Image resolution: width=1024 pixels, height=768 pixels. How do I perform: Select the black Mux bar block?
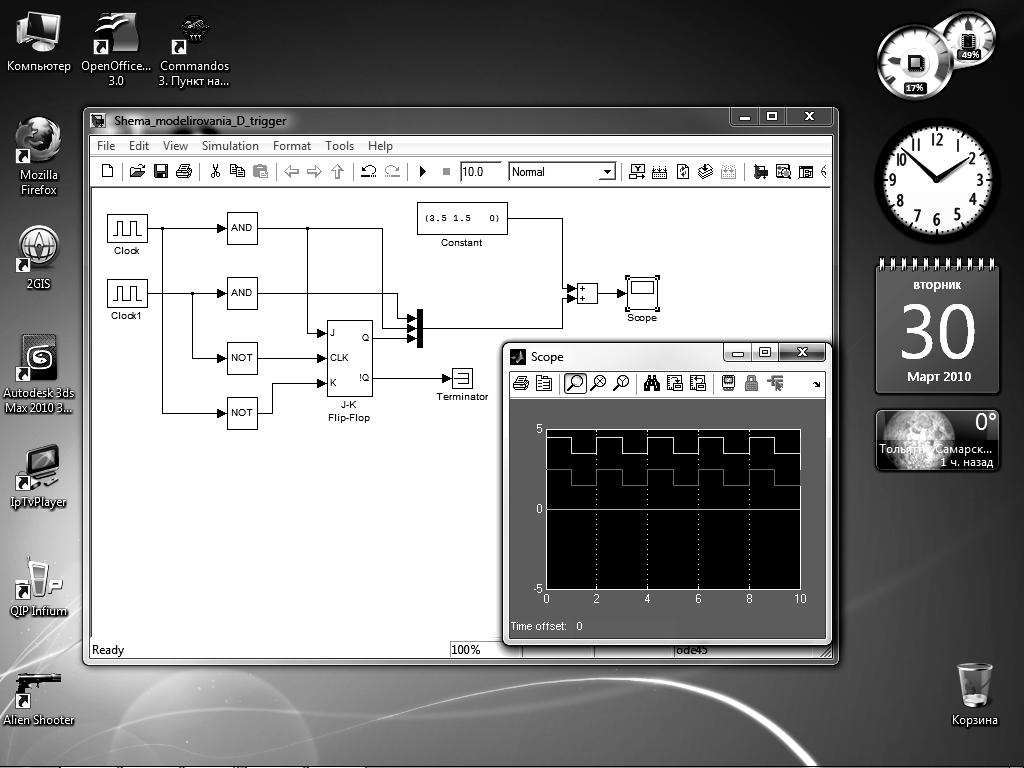click(x=420, y=328)
